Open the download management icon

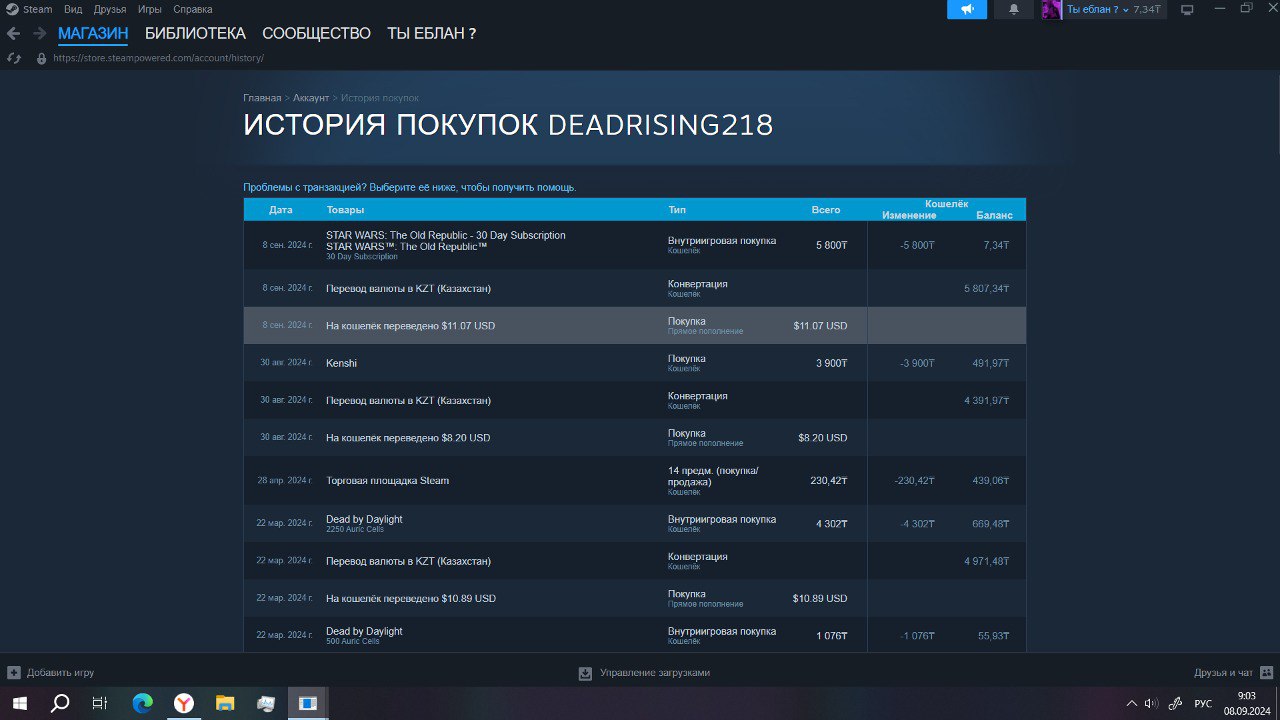tap(585, 673)
